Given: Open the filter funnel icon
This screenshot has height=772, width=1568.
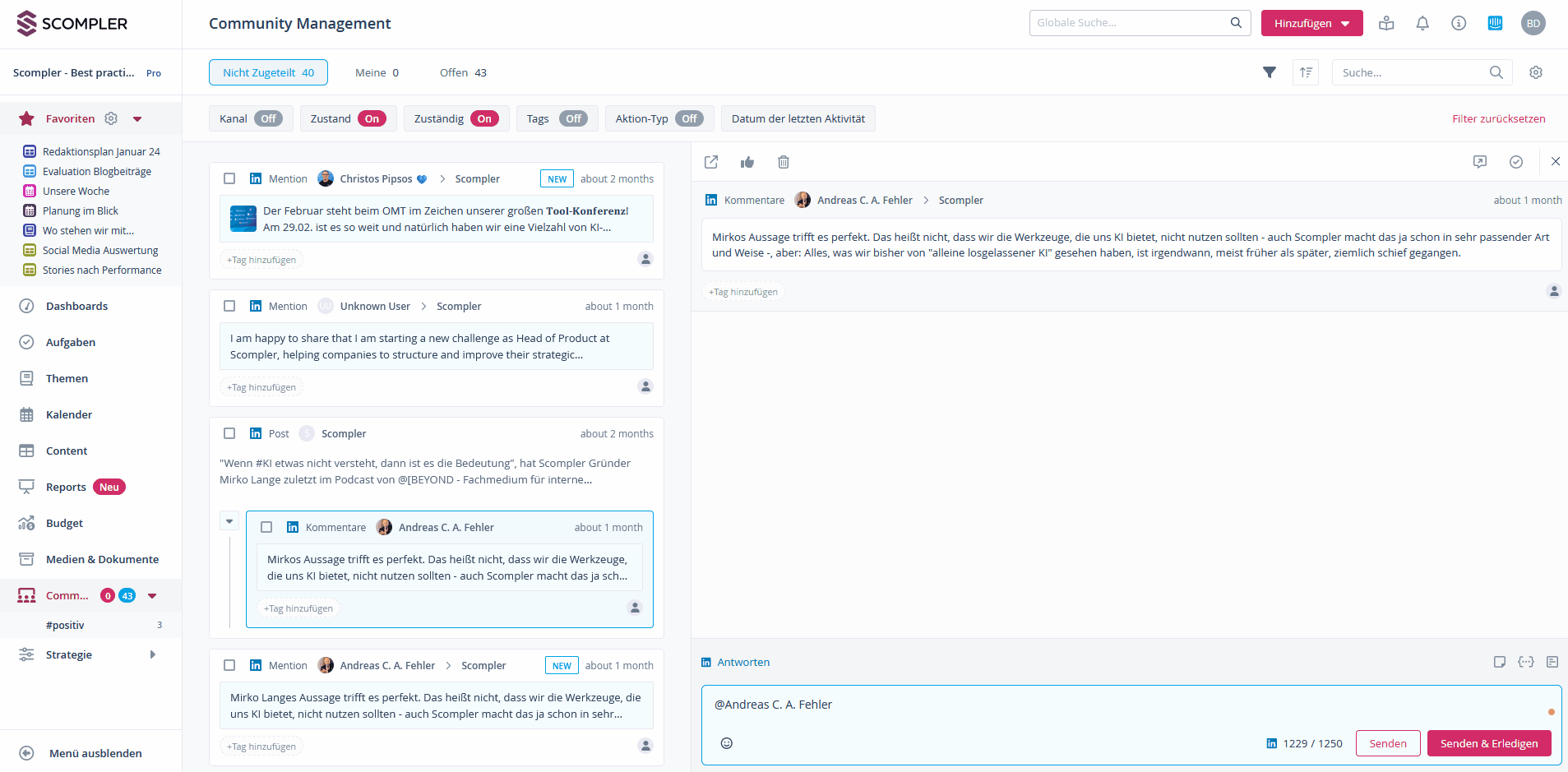Looking at the screenshot, I should (1270, 72).
